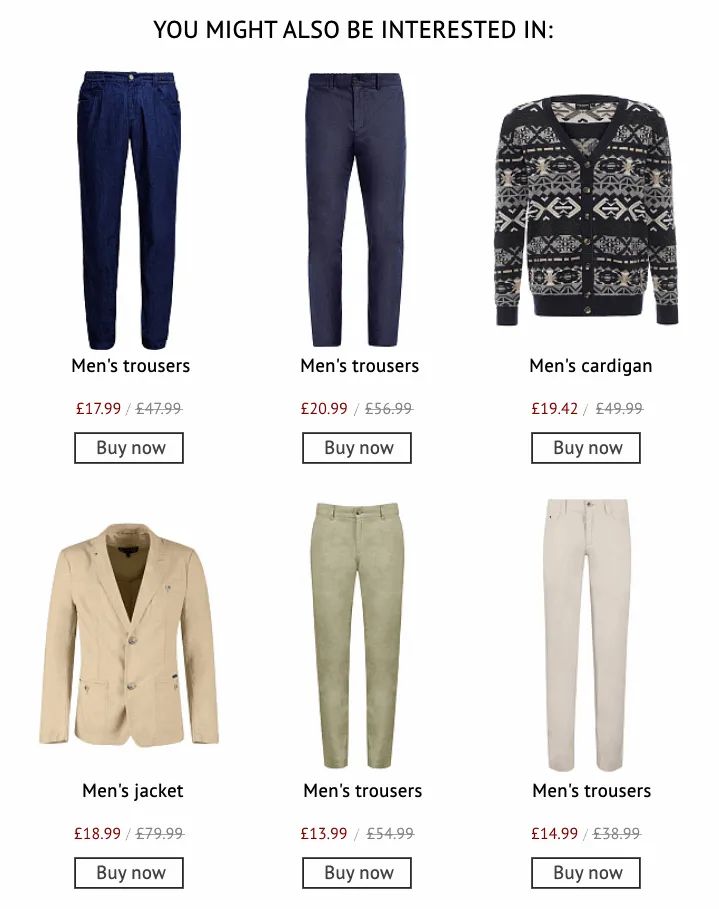Click Buy now for the Men's jacket
This screenshot has width=719, height=909.
tap(129, 872)
